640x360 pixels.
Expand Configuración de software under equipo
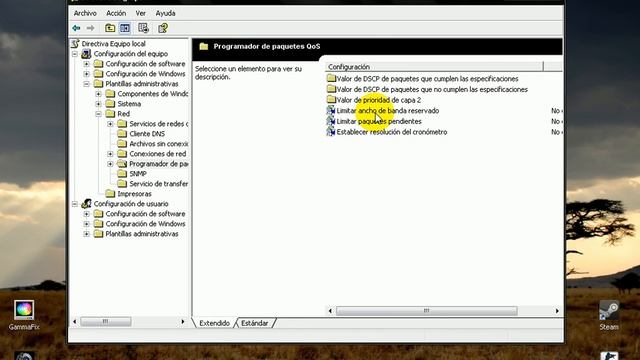tap(87, 64)
